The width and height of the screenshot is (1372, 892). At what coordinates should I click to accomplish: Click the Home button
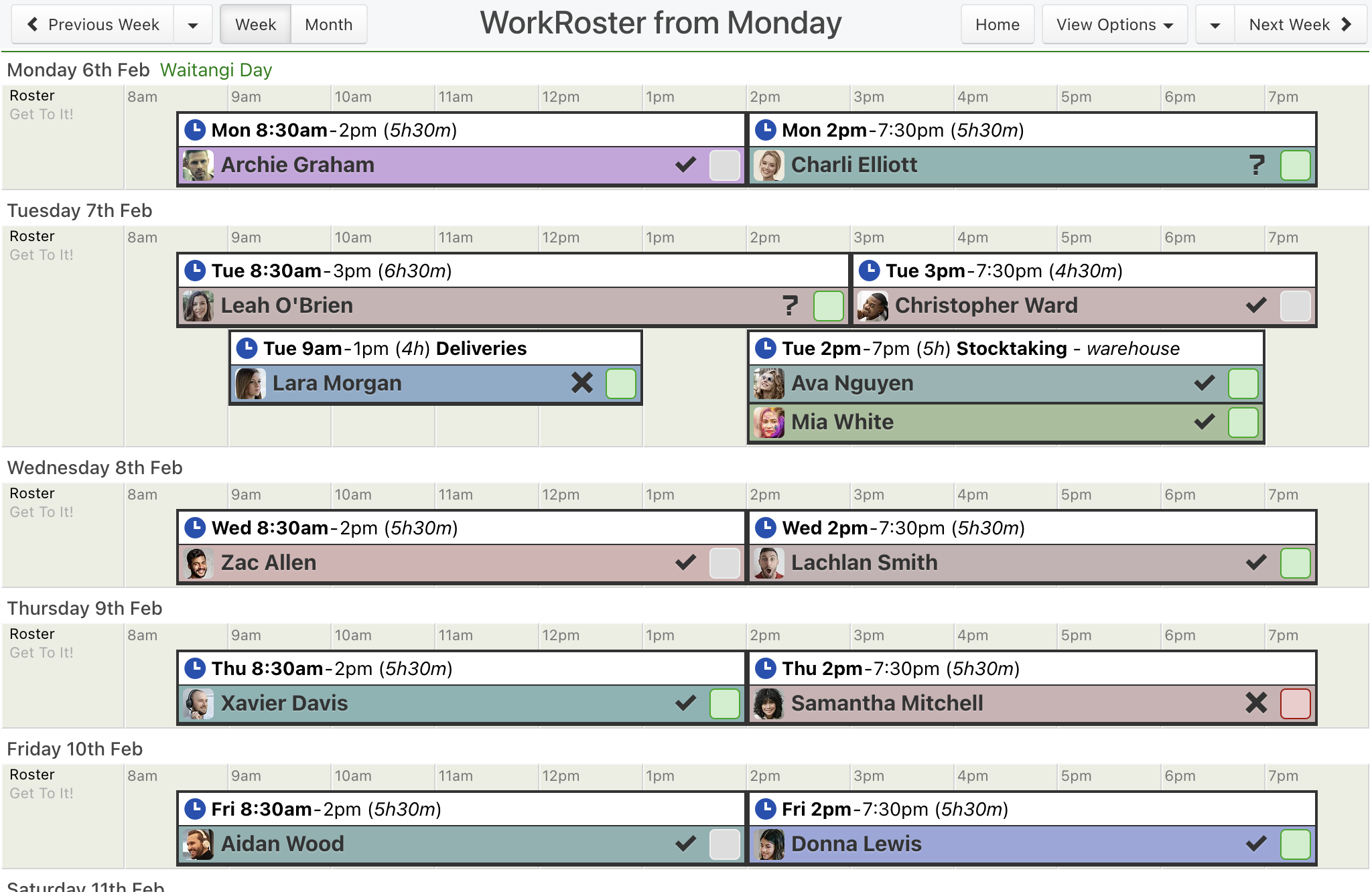998,25
